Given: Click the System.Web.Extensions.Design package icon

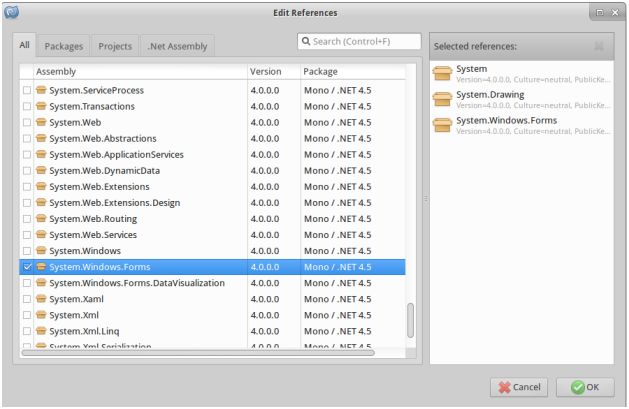Looking at the screenshot, I should point(41,202).
